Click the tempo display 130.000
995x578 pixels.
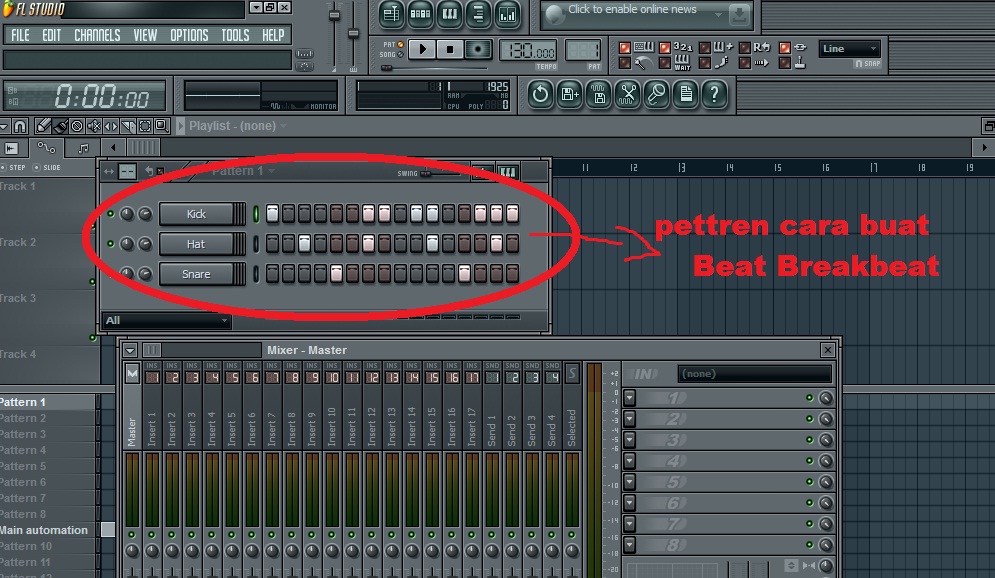point(528,50)
